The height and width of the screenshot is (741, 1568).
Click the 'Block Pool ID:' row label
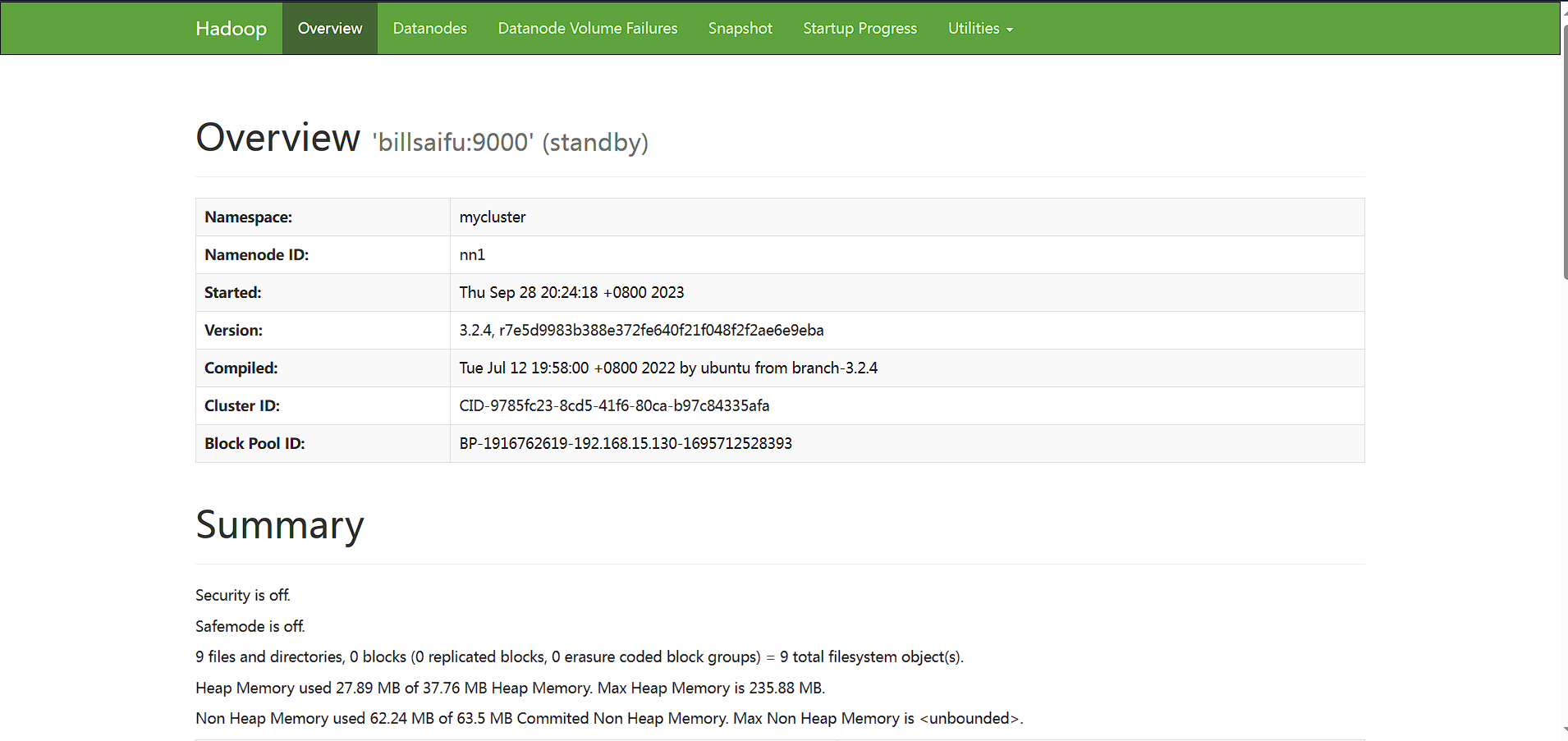[254, 444]
